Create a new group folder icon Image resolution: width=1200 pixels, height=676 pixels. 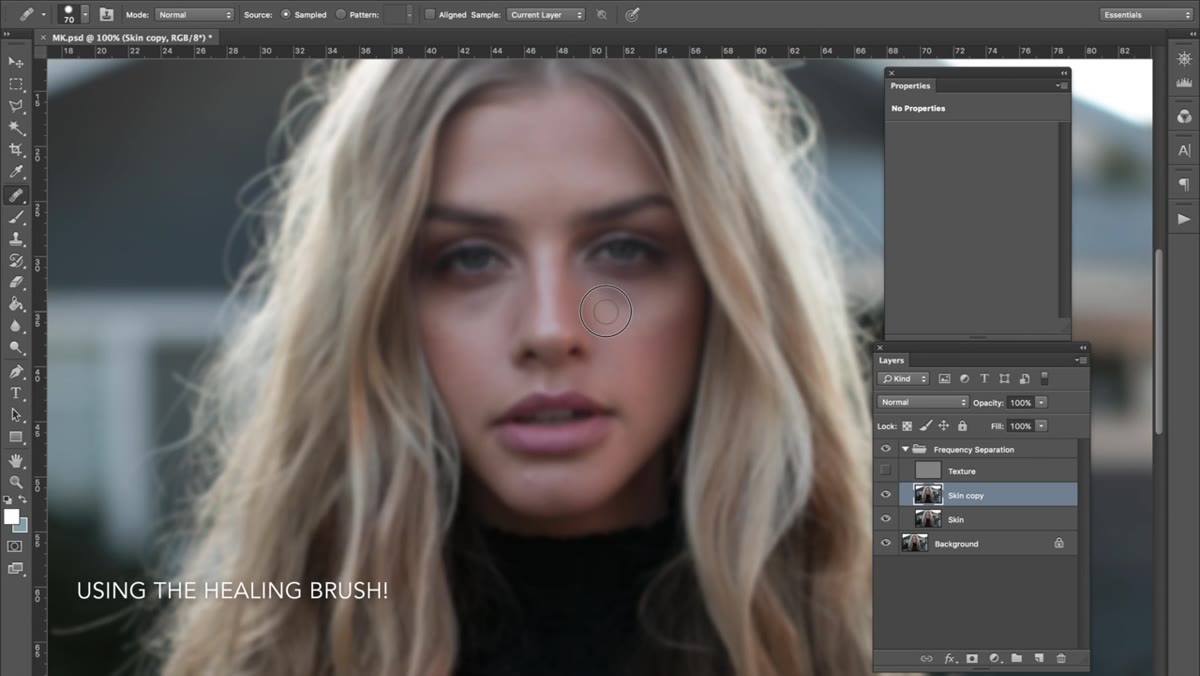coord(1016,659)
